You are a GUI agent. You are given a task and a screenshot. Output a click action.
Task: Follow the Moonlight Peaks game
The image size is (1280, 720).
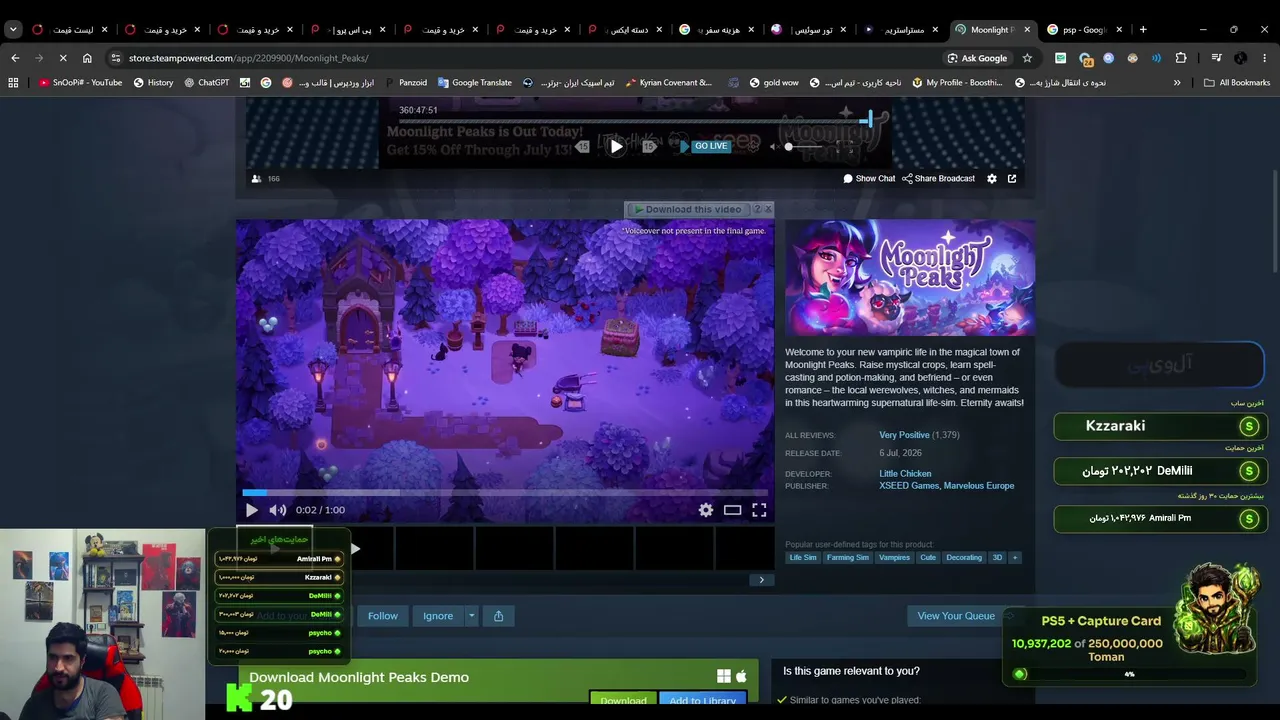(x=382, y=616)
